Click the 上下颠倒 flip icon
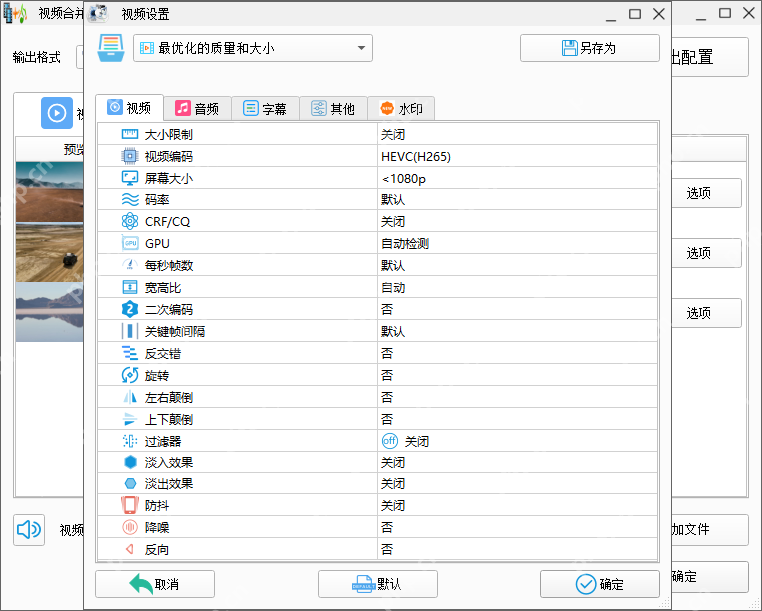Screen dimensions: 762x611 coord(130,419)
